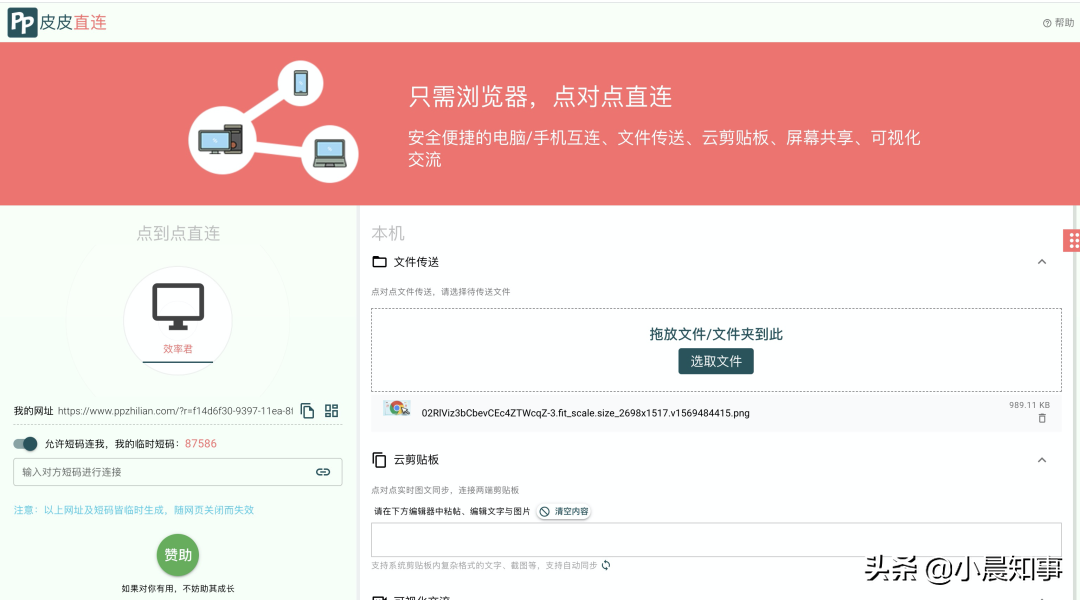The width and height of the screenshot is (1080, 600).
Task: Click the 清空内容 clear button
Action: tap(563, 511)
